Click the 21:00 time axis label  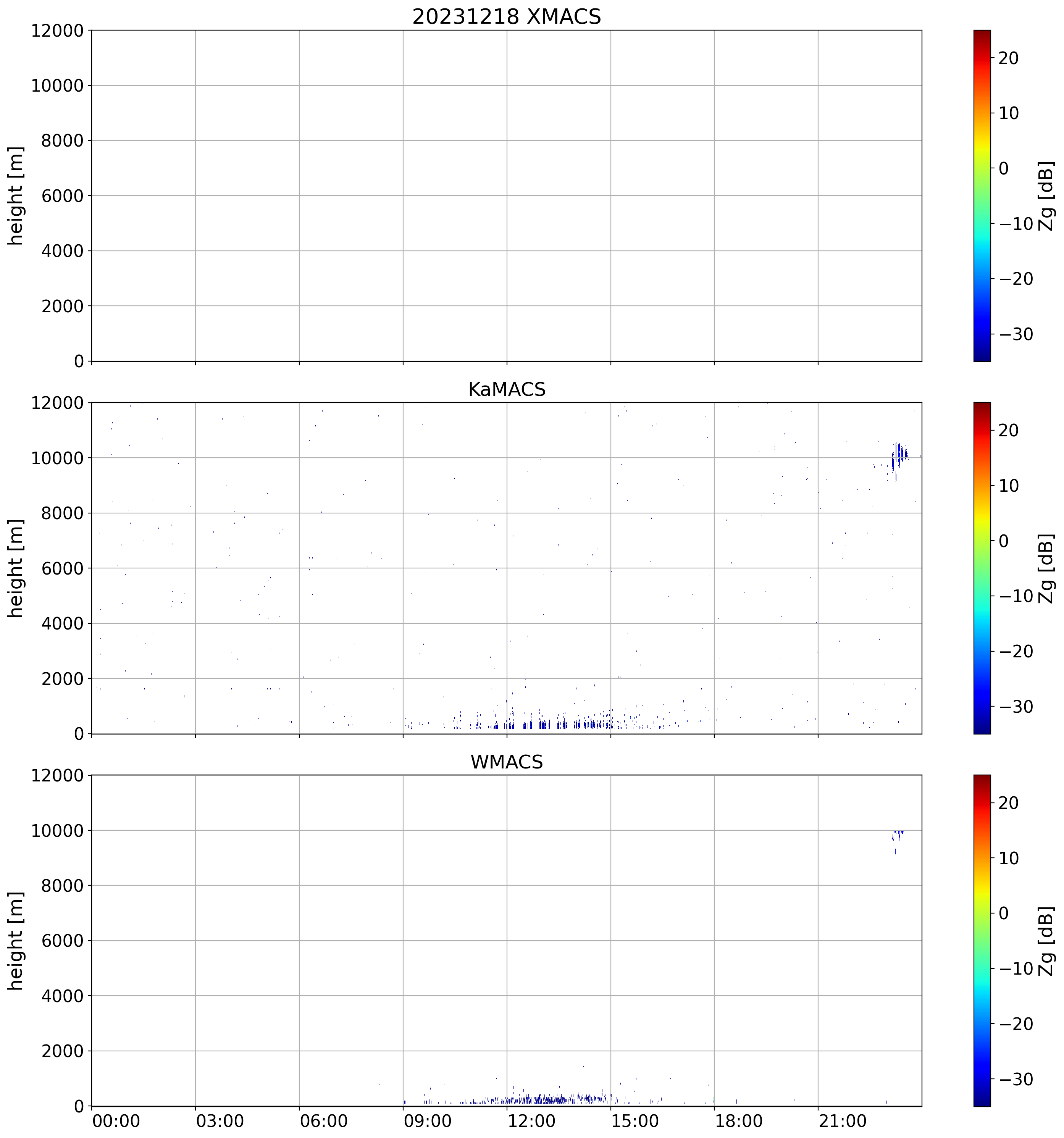[843, 1121]
